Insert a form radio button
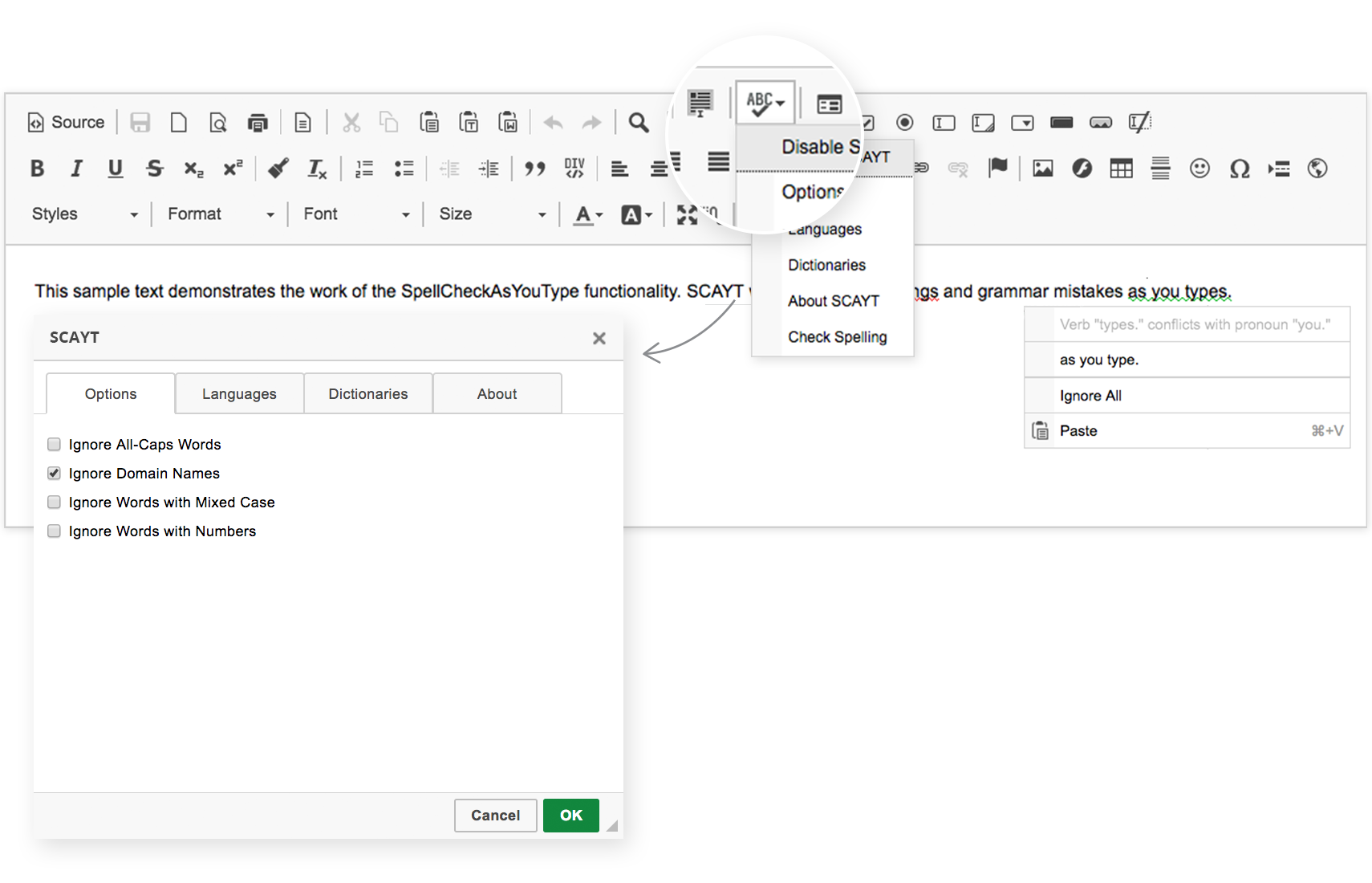This screenshot has height=883, width=1372. (x=905, y=122)
